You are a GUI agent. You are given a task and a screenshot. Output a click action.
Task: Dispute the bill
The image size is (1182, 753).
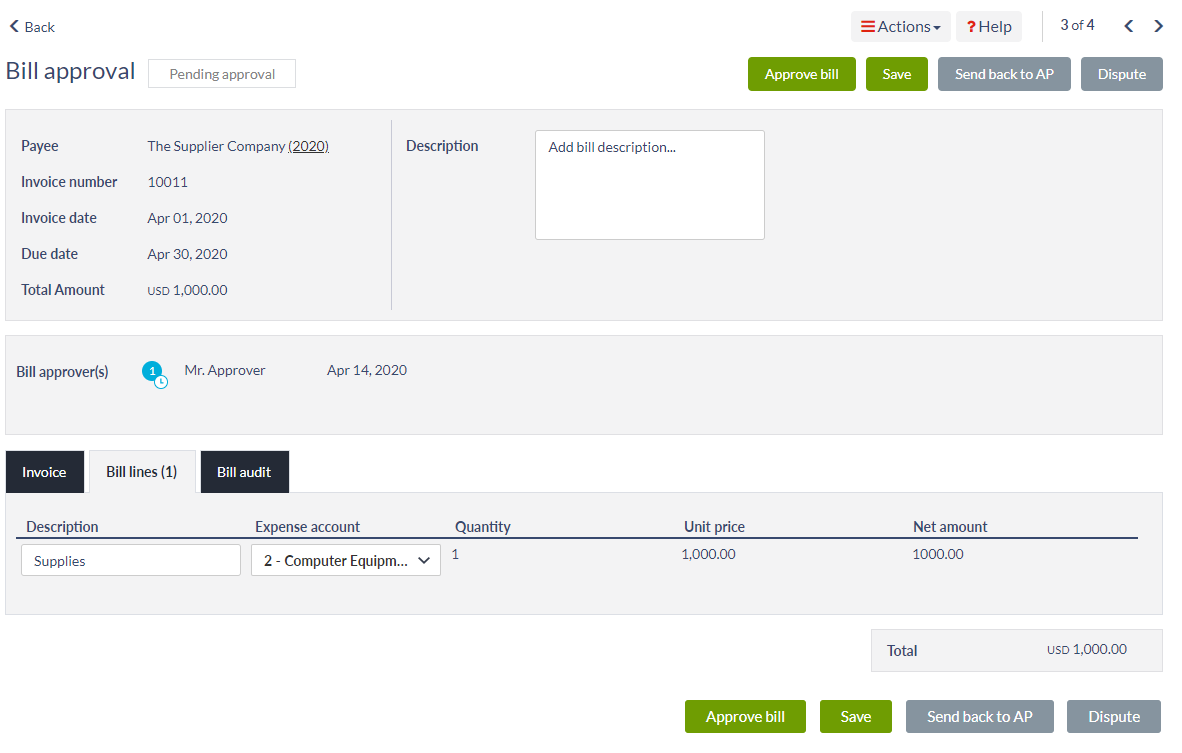coord(1121,73)
